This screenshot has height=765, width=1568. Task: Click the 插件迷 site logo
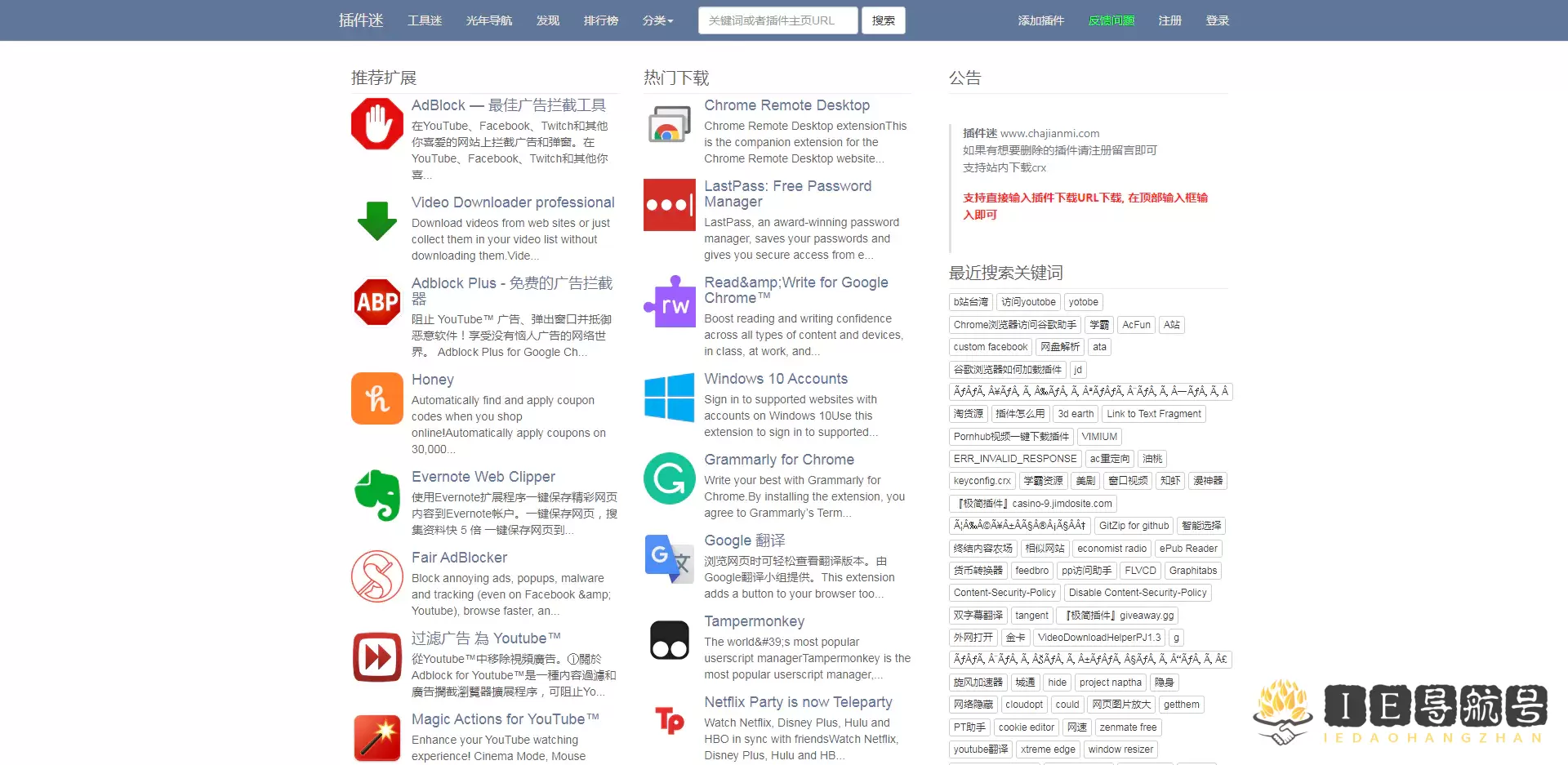tap(361, 20)
